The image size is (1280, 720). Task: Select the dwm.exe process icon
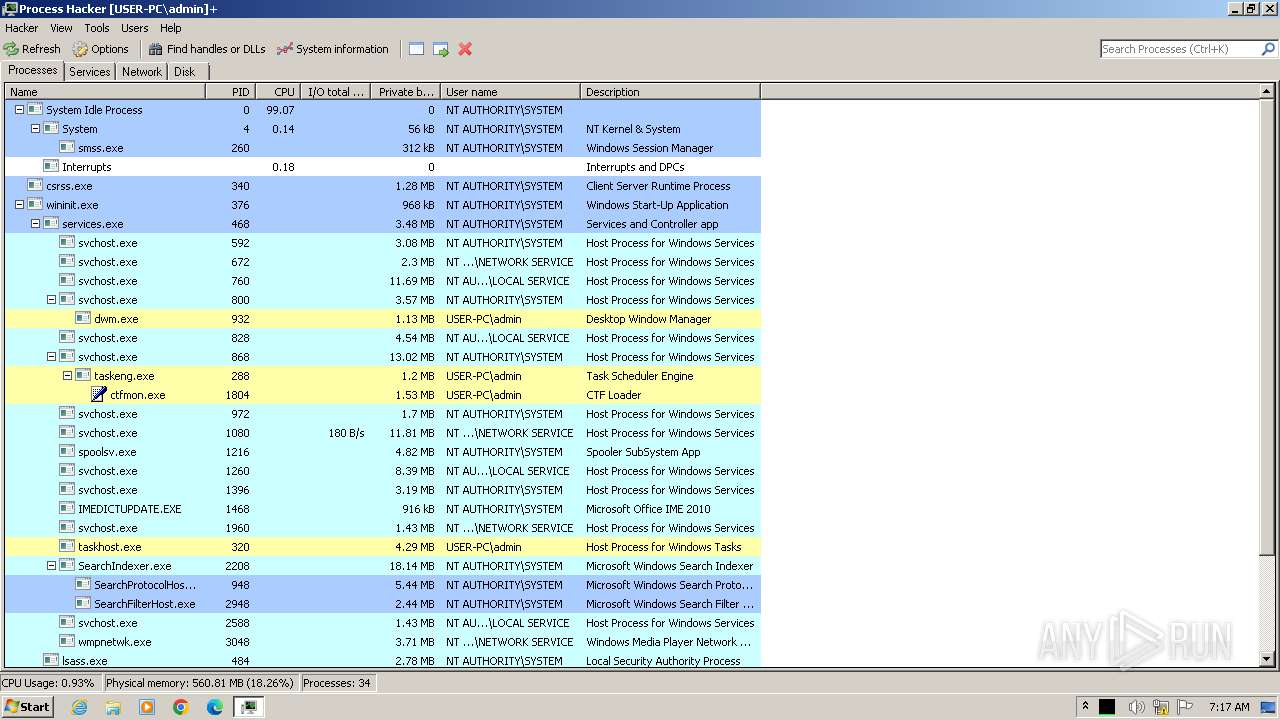[x=83, y=319]
